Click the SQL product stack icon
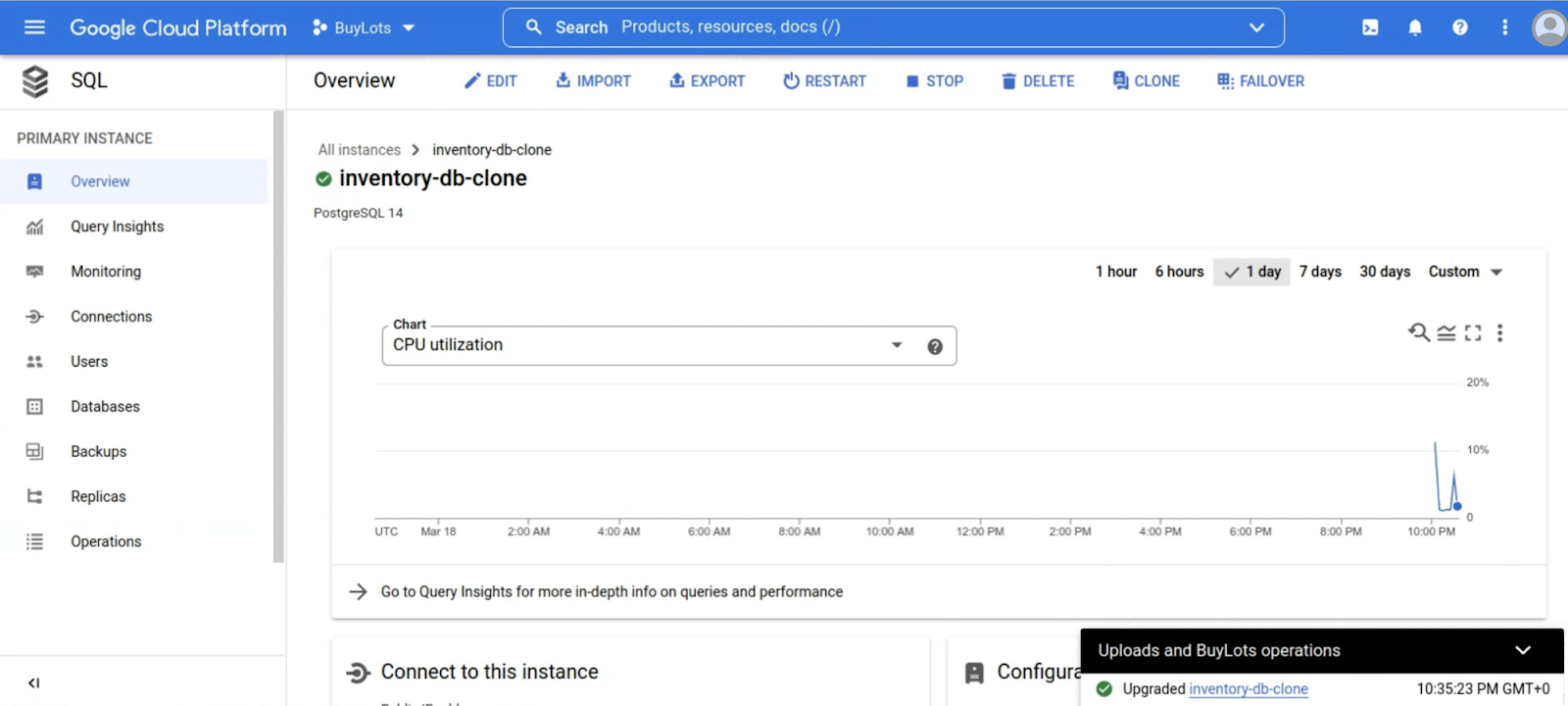1568x706 pixels. (x=35, y=81)
